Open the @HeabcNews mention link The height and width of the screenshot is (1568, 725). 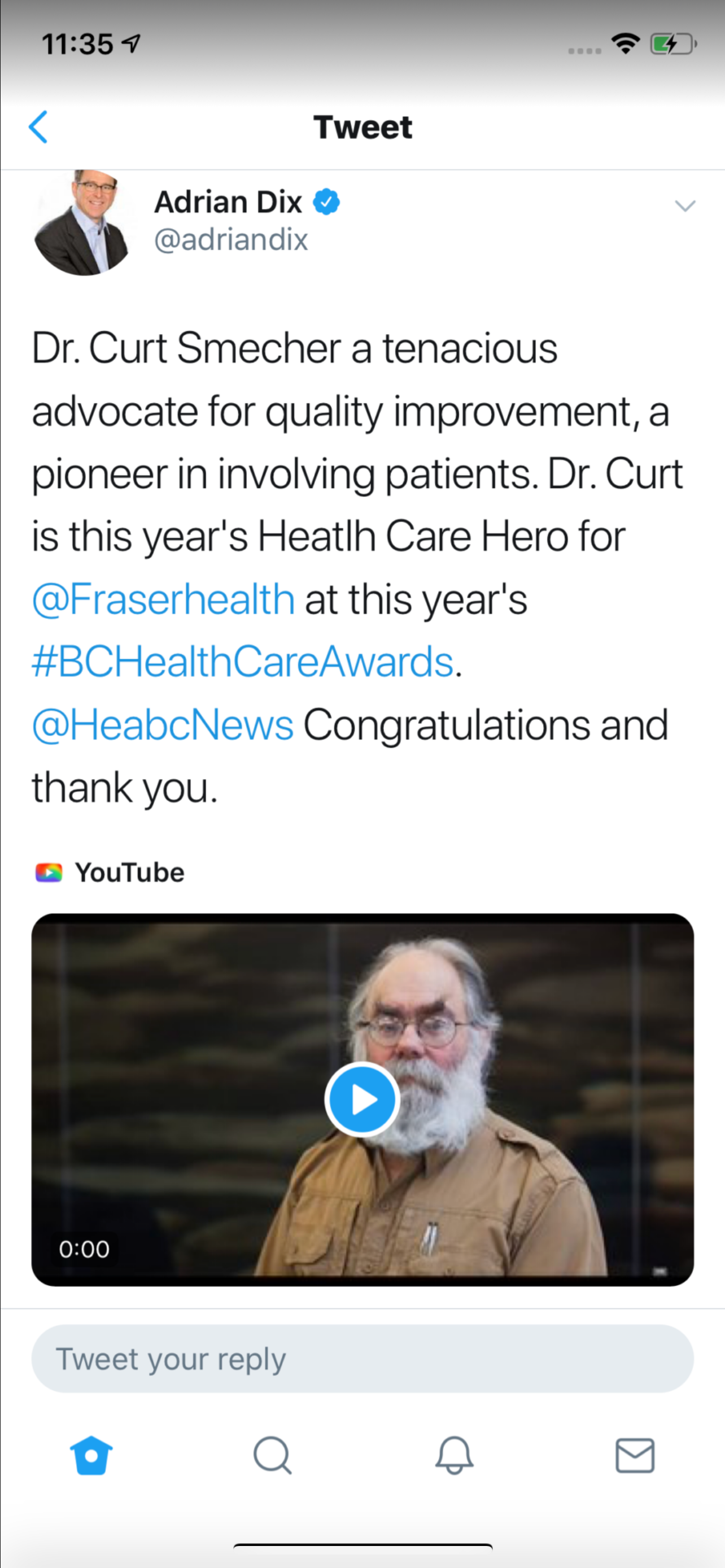[x=163, y=725]
